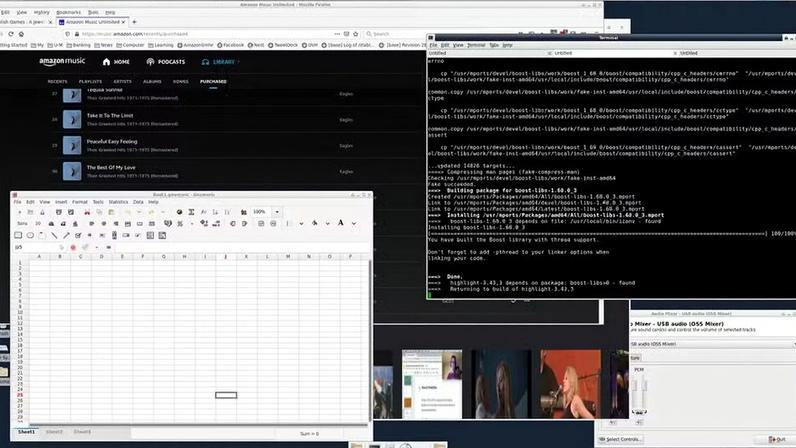Sort ascending using Gnumeric toolbar icon
Image resolution: width=796 pixels, height=448 pixels.
[215, 212]
